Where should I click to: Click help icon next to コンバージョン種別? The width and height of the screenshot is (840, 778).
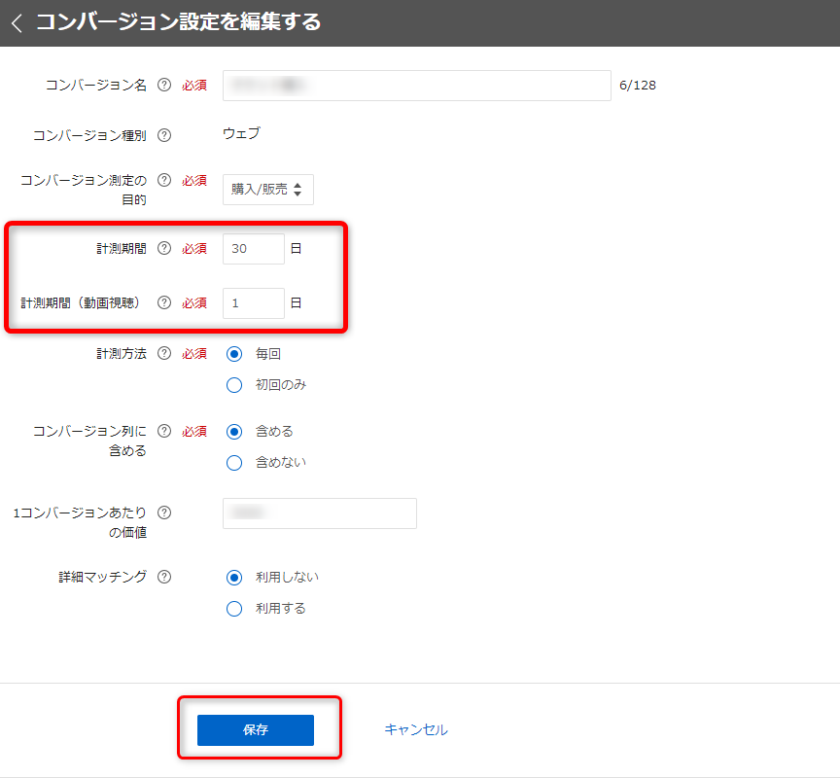[x=165, y=135]
